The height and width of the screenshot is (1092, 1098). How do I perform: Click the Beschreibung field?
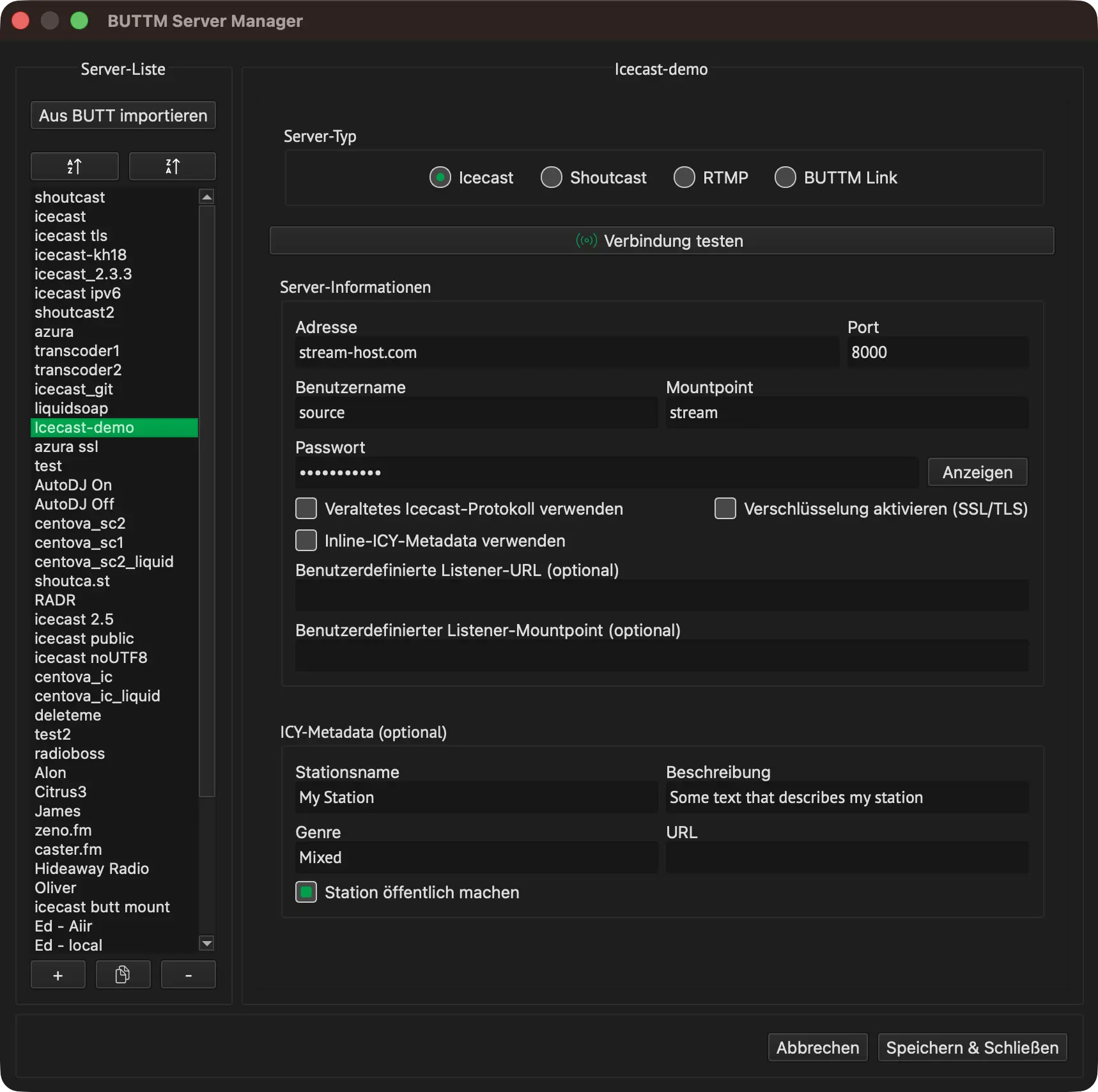point(847,797)
